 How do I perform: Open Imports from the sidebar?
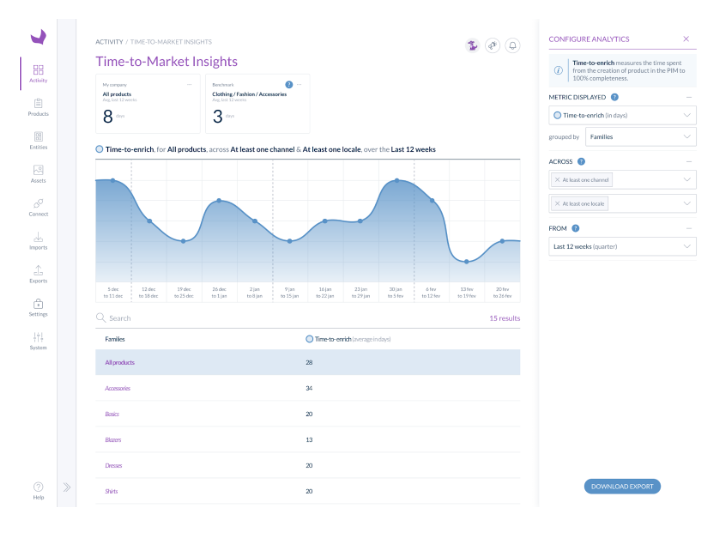click(x=38, y=242)
